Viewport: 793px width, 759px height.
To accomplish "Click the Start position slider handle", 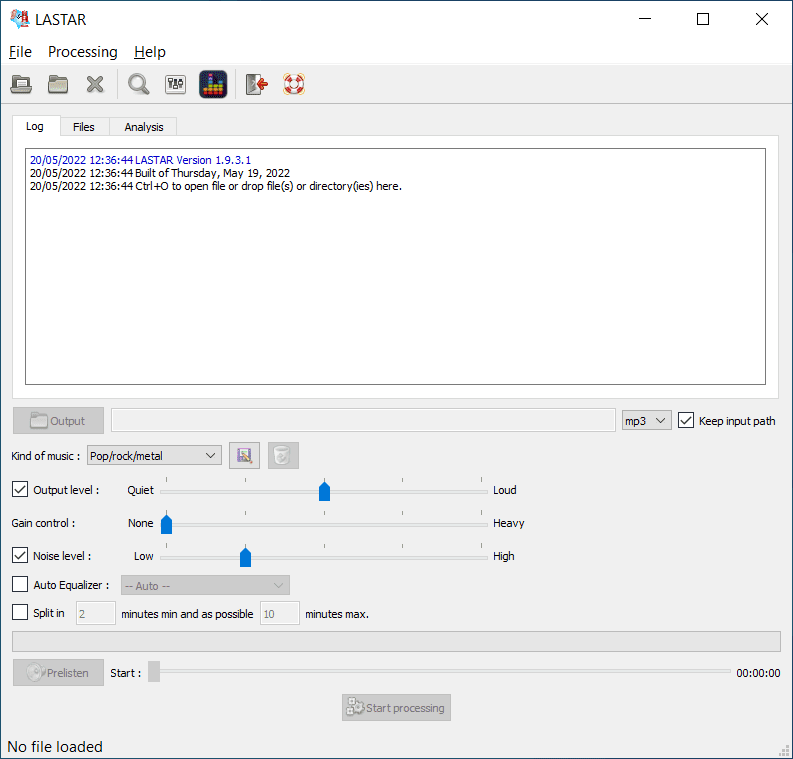I will pyautogui.click(x=154, y=672).
